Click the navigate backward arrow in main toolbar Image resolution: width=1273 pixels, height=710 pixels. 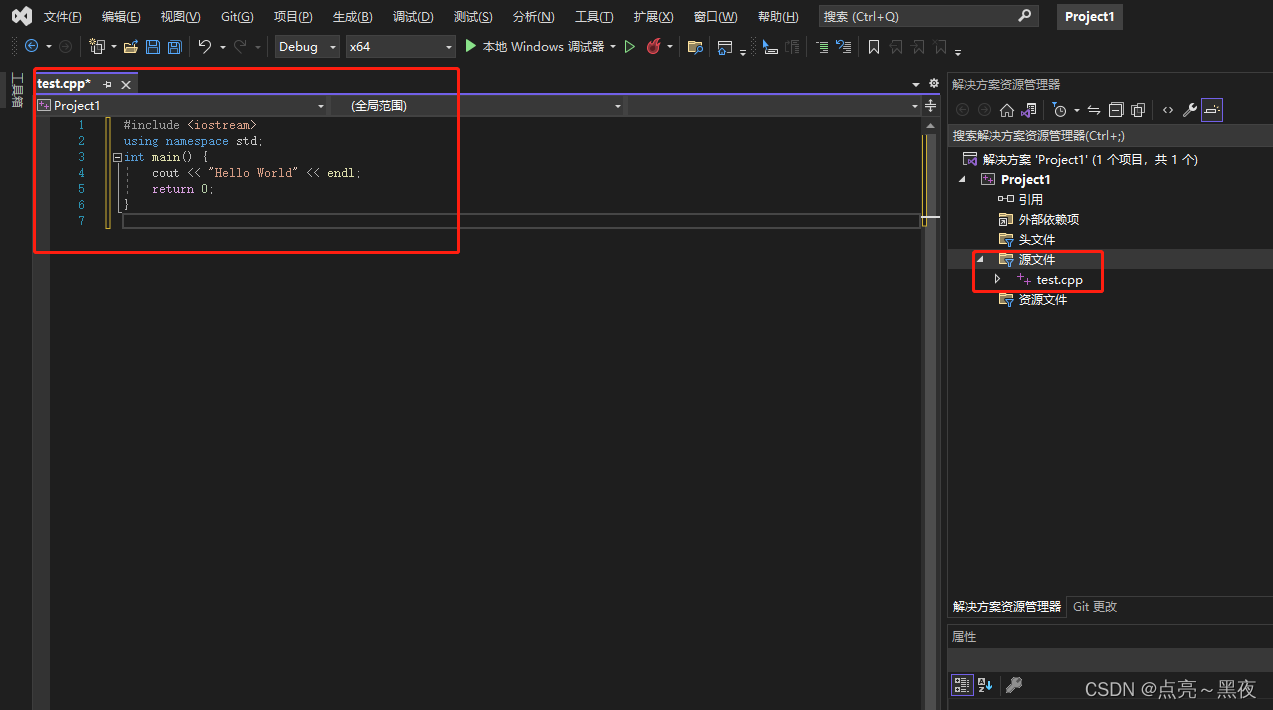31,46
